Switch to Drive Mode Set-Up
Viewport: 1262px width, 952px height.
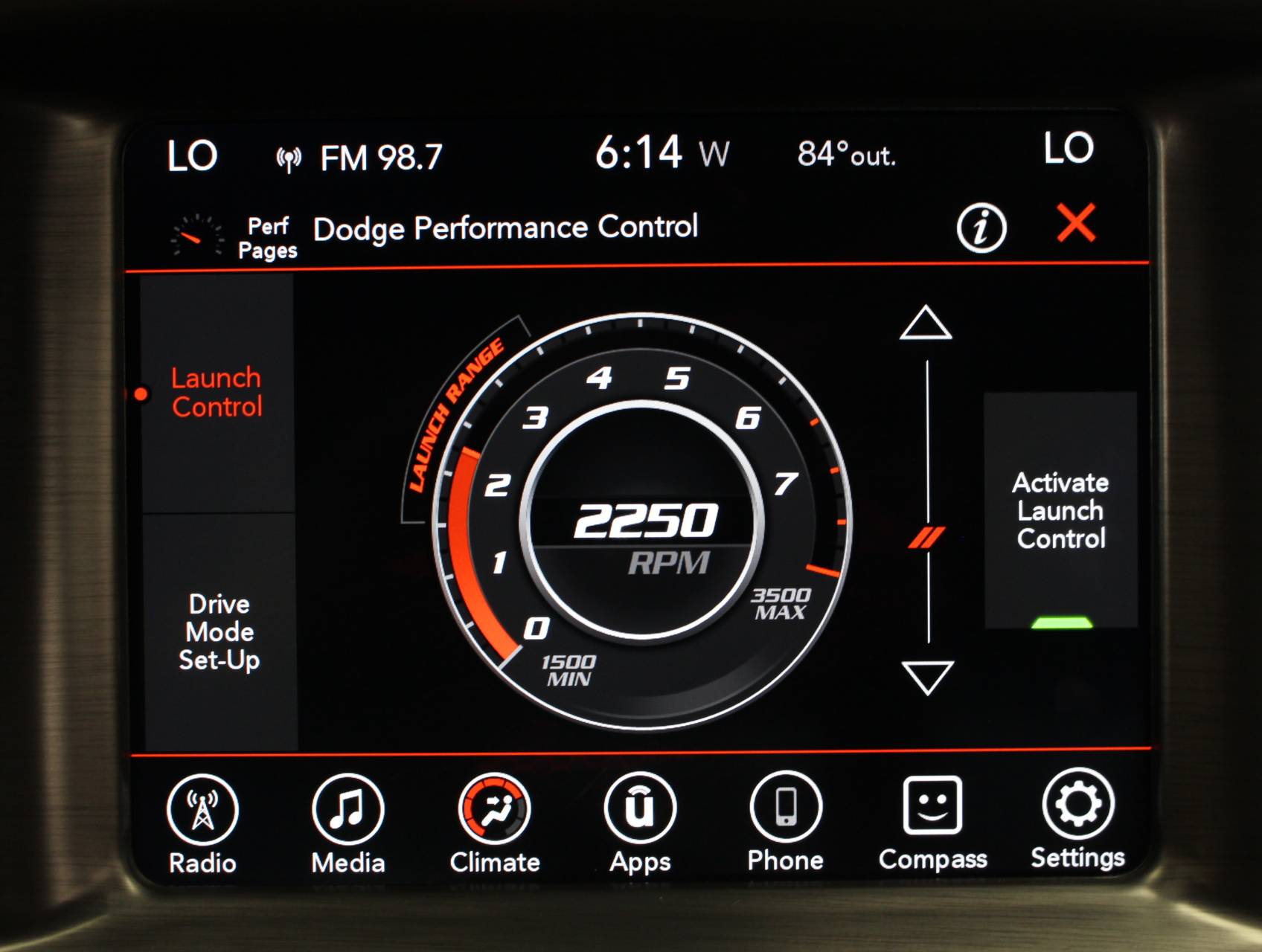point(220,631)
